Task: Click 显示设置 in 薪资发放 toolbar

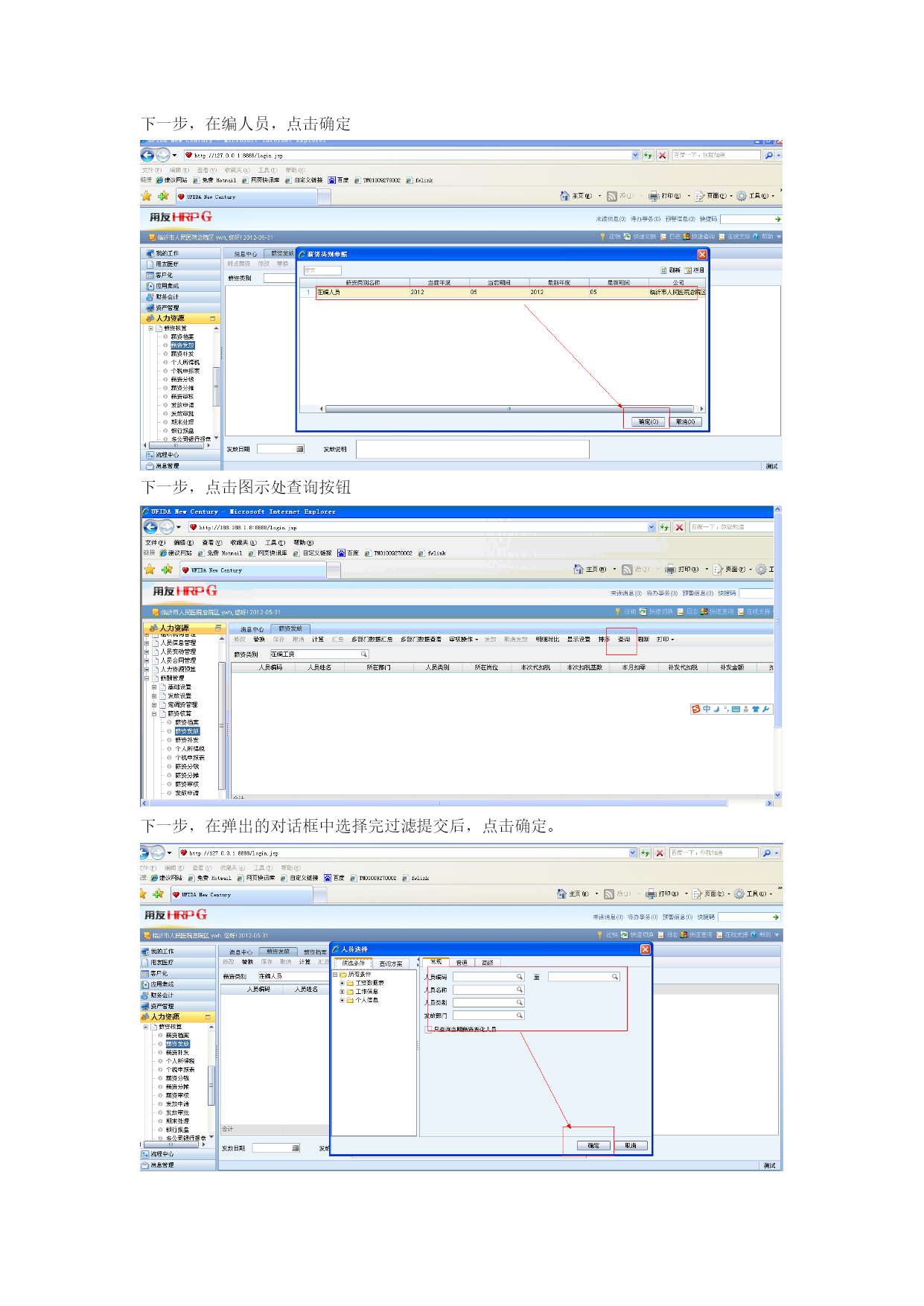Action: pos(579,639)
